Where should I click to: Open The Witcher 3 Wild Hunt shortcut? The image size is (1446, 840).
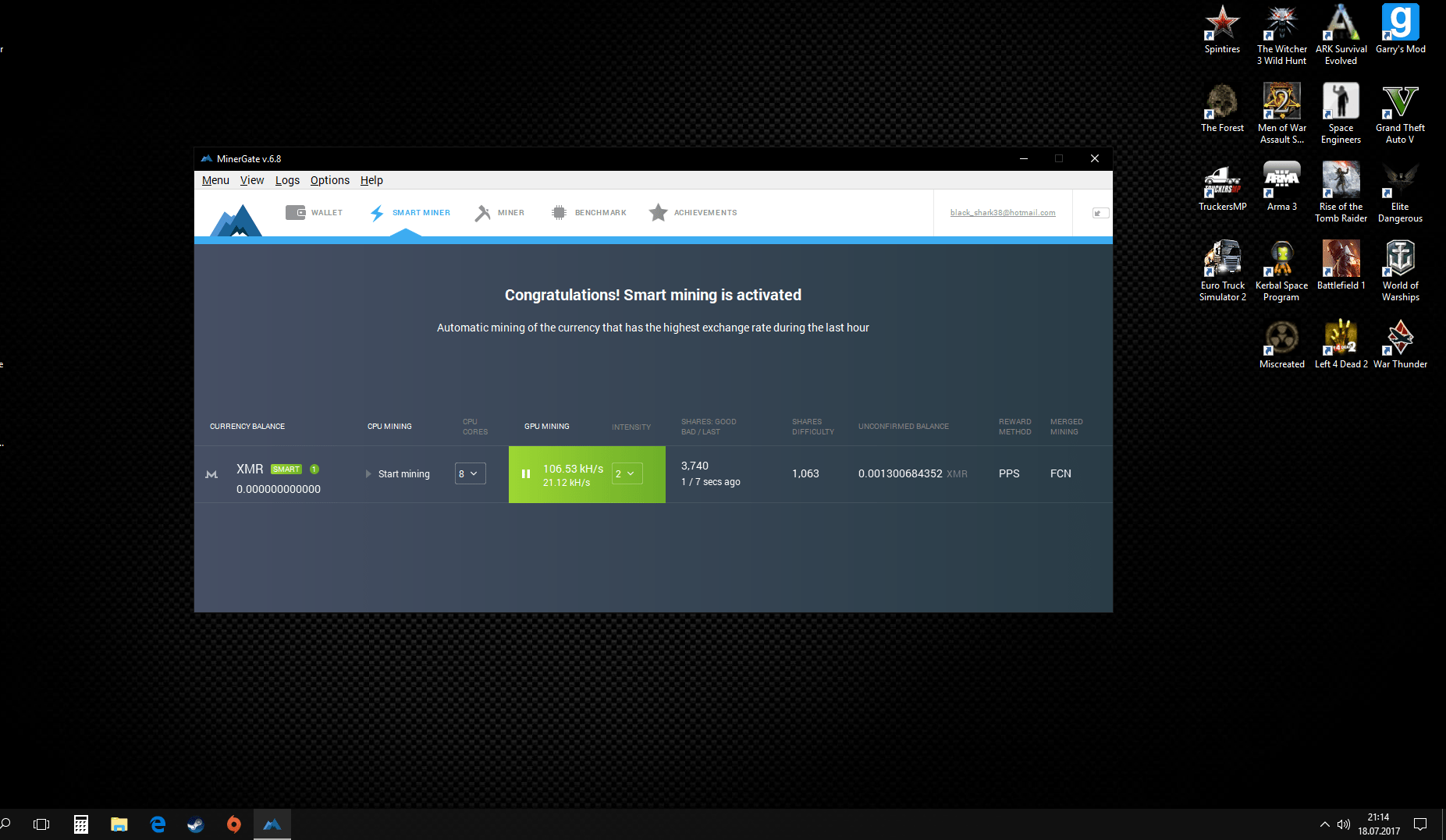1281,35
